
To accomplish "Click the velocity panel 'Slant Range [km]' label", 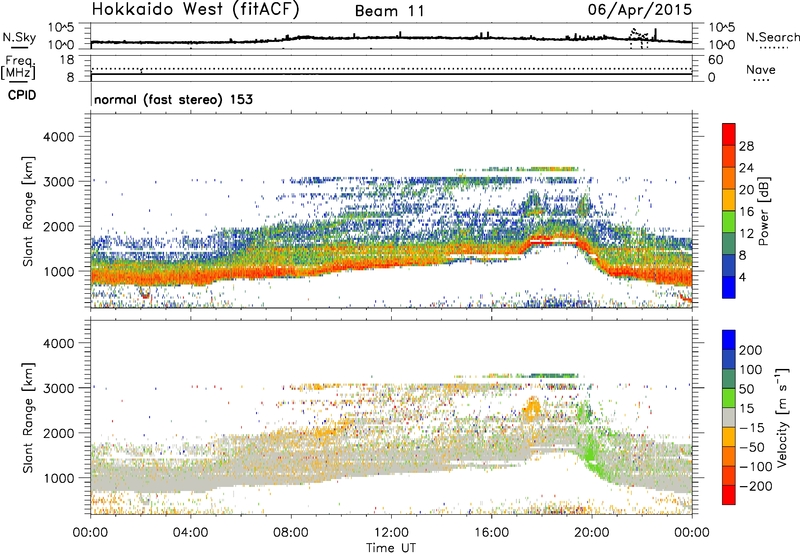I will [x=28, y=418].
